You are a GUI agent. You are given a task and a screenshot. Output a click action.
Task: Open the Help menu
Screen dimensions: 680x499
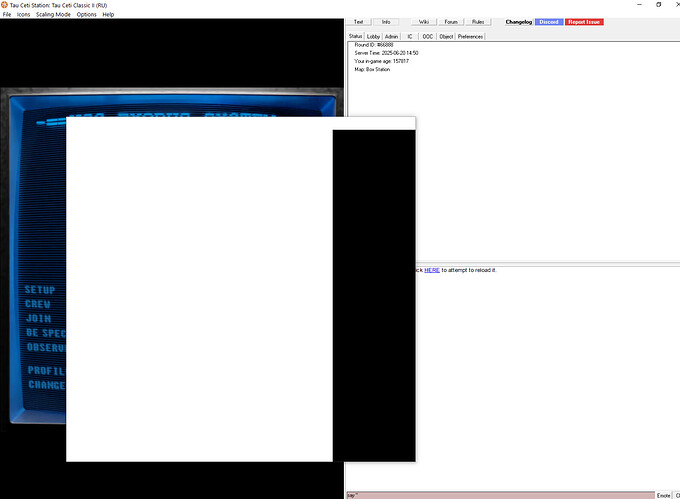(x=108, y=15)
